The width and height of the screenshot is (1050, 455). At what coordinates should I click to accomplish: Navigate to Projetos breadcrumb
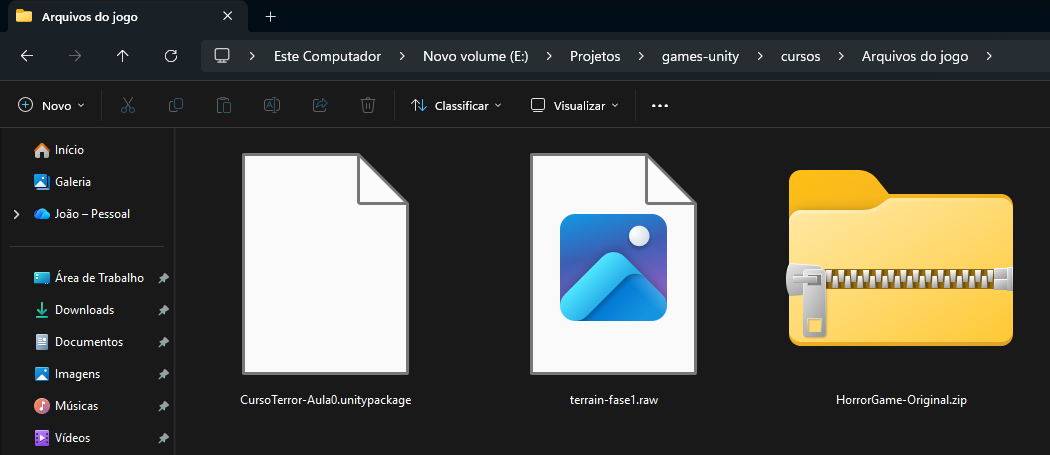pyautogui.click(x=595, y=56)
